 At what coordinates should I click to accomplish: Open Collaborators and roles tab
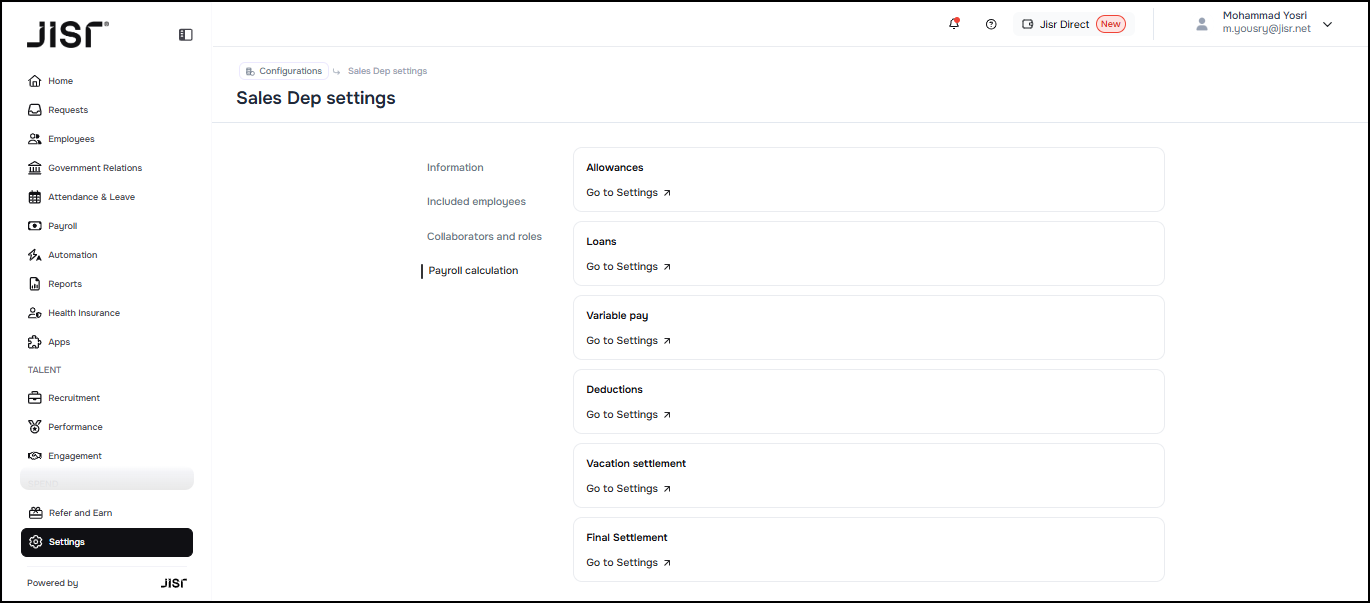click(484, 237)
